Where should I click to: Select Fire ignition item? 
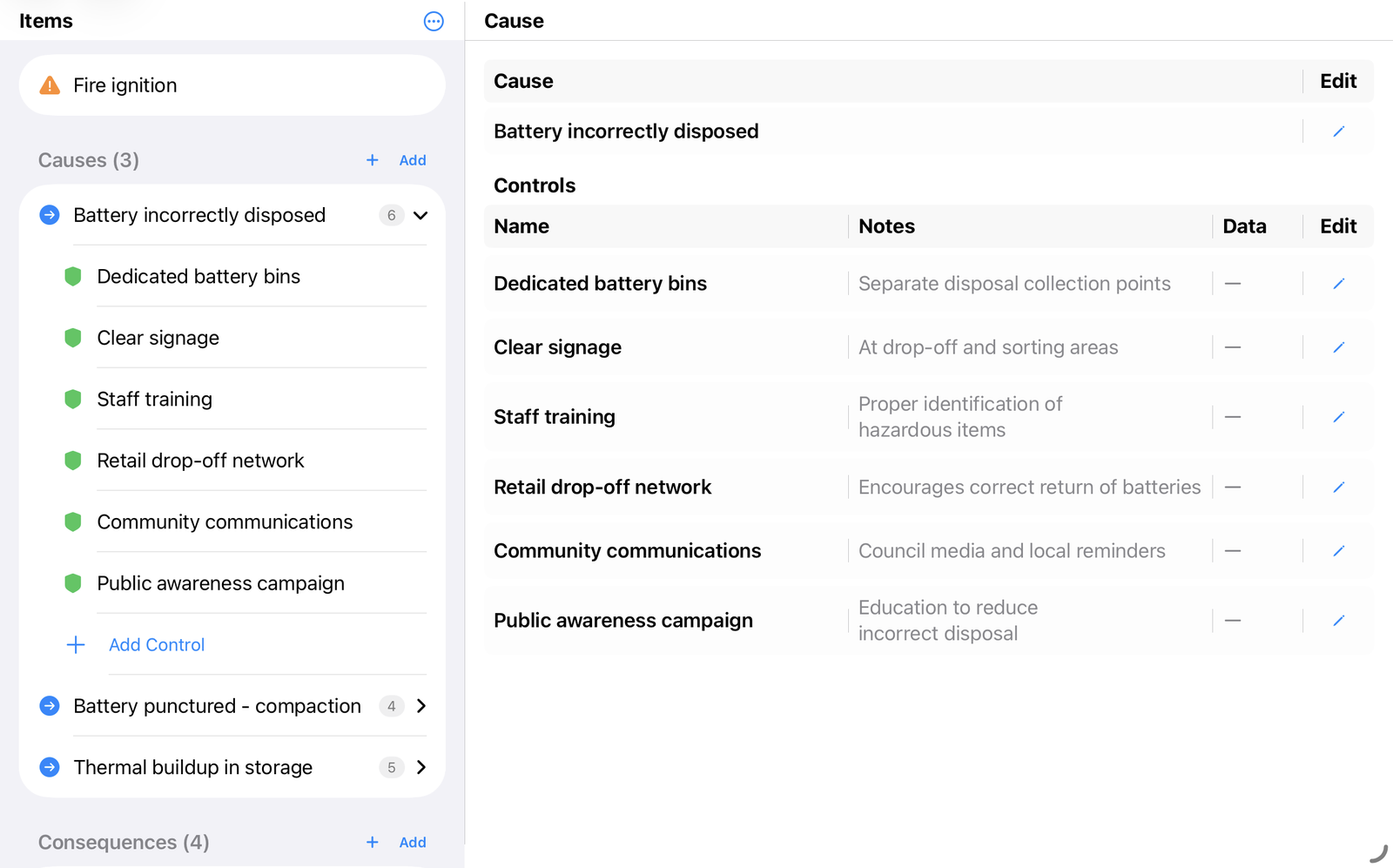pos(232,85)
